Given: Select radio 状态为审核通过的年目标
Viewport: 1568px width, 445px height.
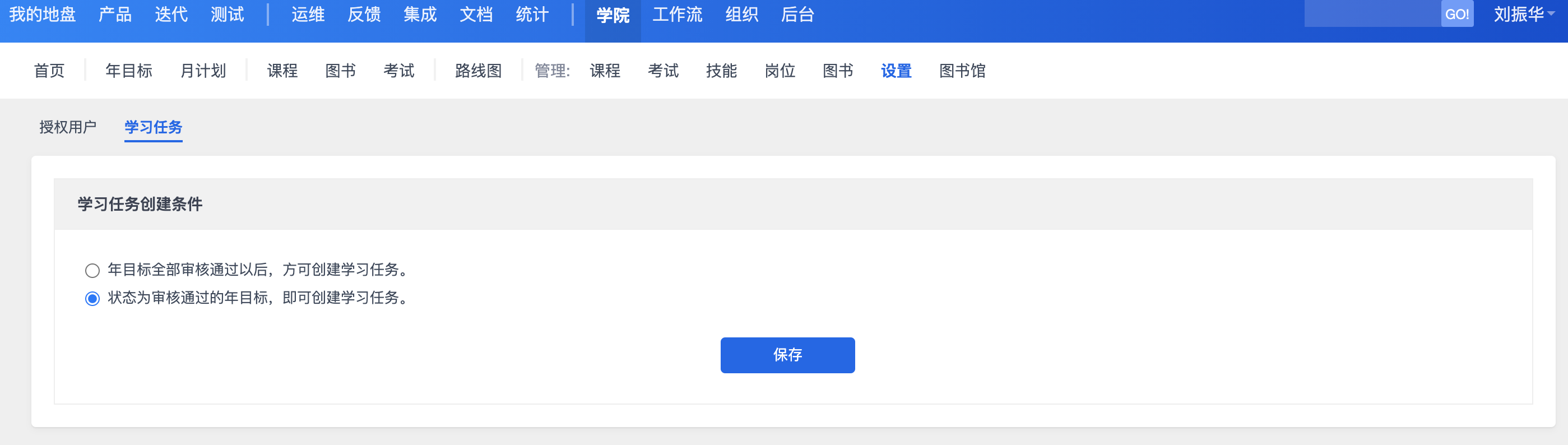Looking at the screenshot, I should 92,298.
